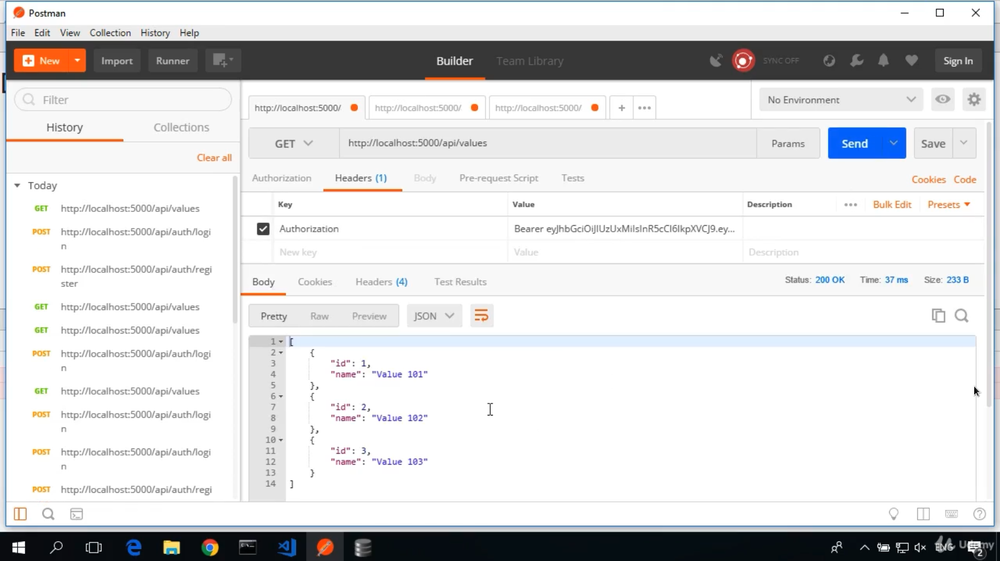This screenshot has height=561, width=1000.
Task: Click the Windows Start button
Action: point(18,547)
